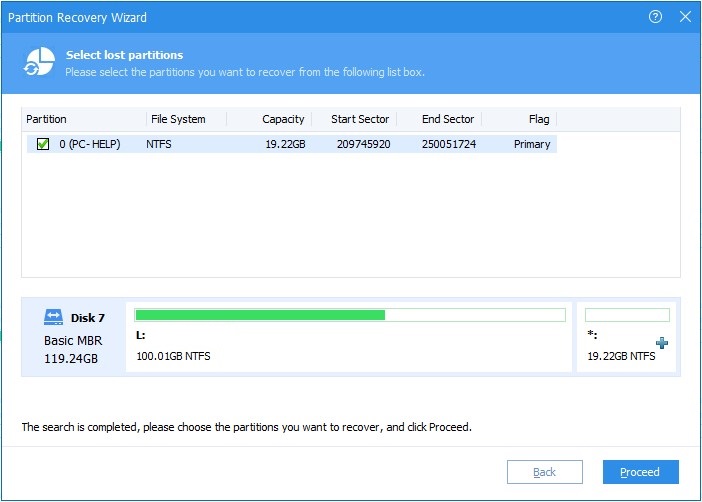The height and width of the screenshot is (502, 702).
Task: Toggle the 0 (PC-HELP) partition checkbox
Action: pyautogui.click(x=43, y=144)
